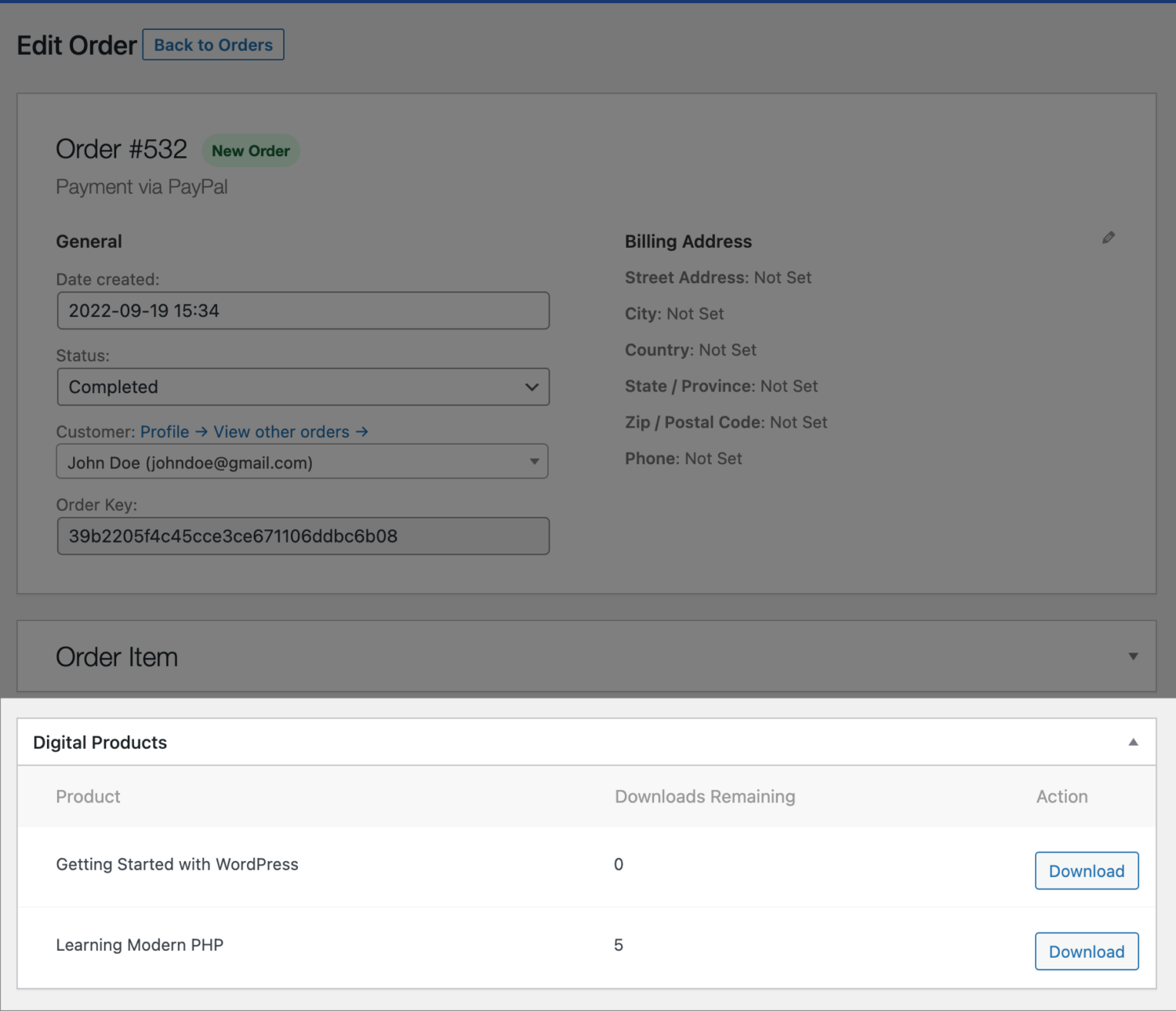The width and height of the screenshot is (1176, 1011).
Task: Click the Back to Orders button
Action: 213,45
